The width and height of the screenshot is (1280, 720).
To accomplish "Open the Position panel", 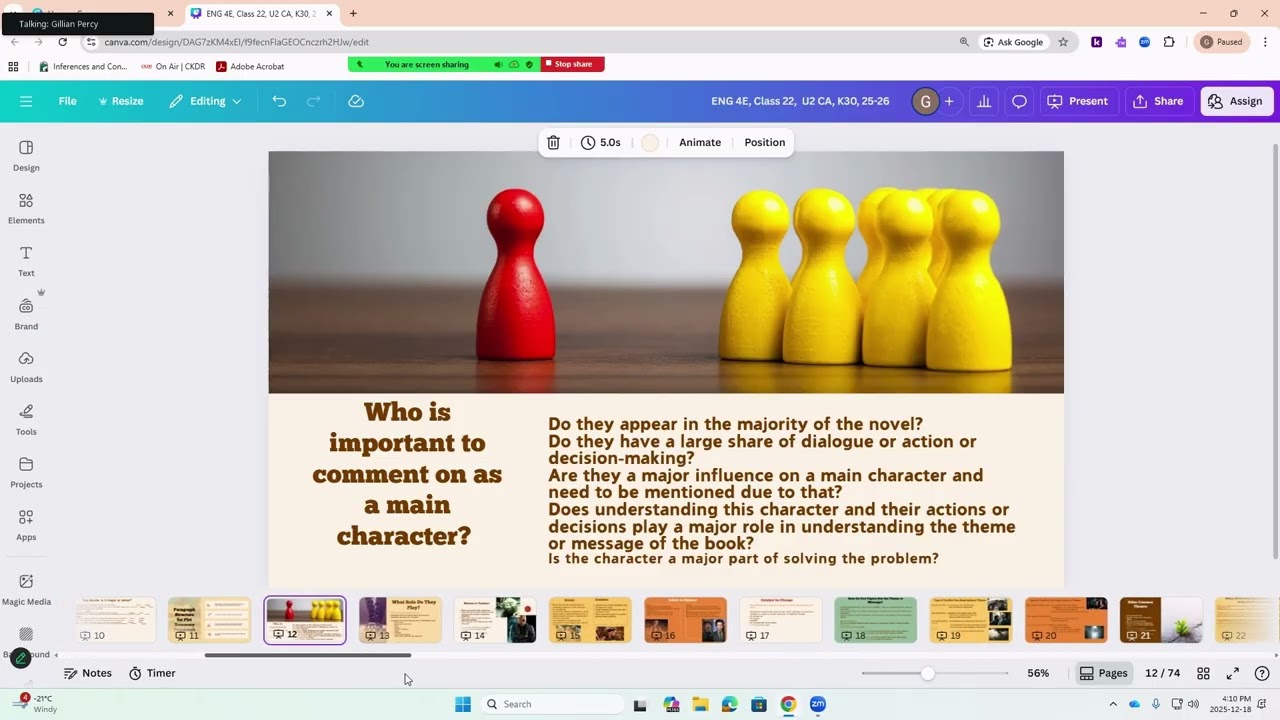I will [765, 142].
